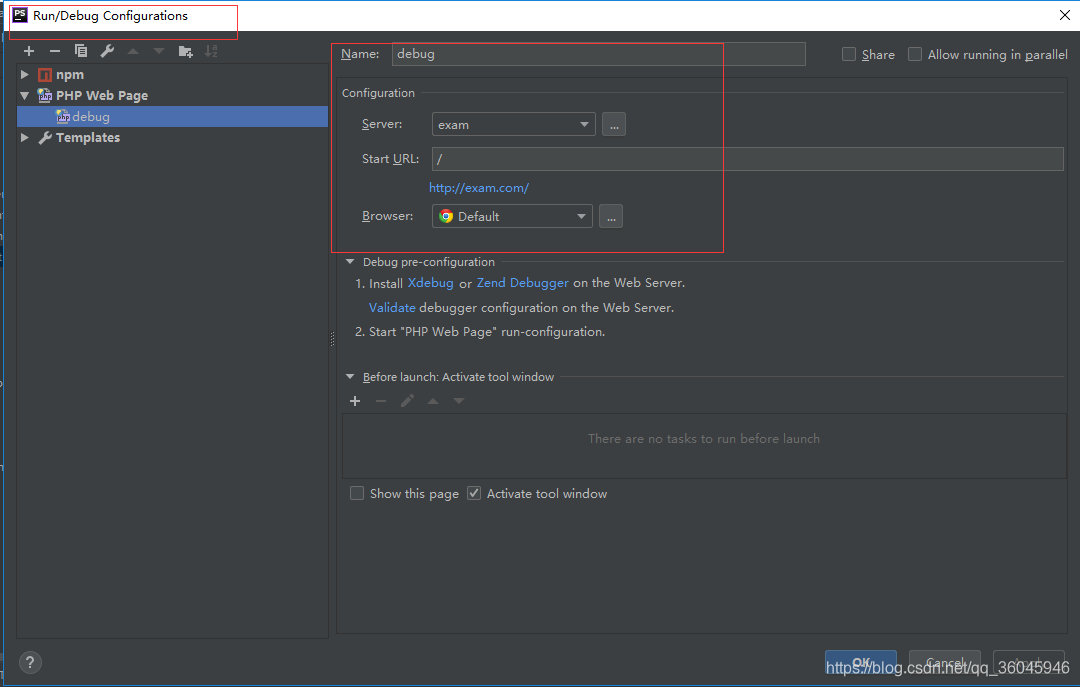Screen dimensions: 1080x687
Task: Open the http://exam.com/ link
Action: coord(478,187)
